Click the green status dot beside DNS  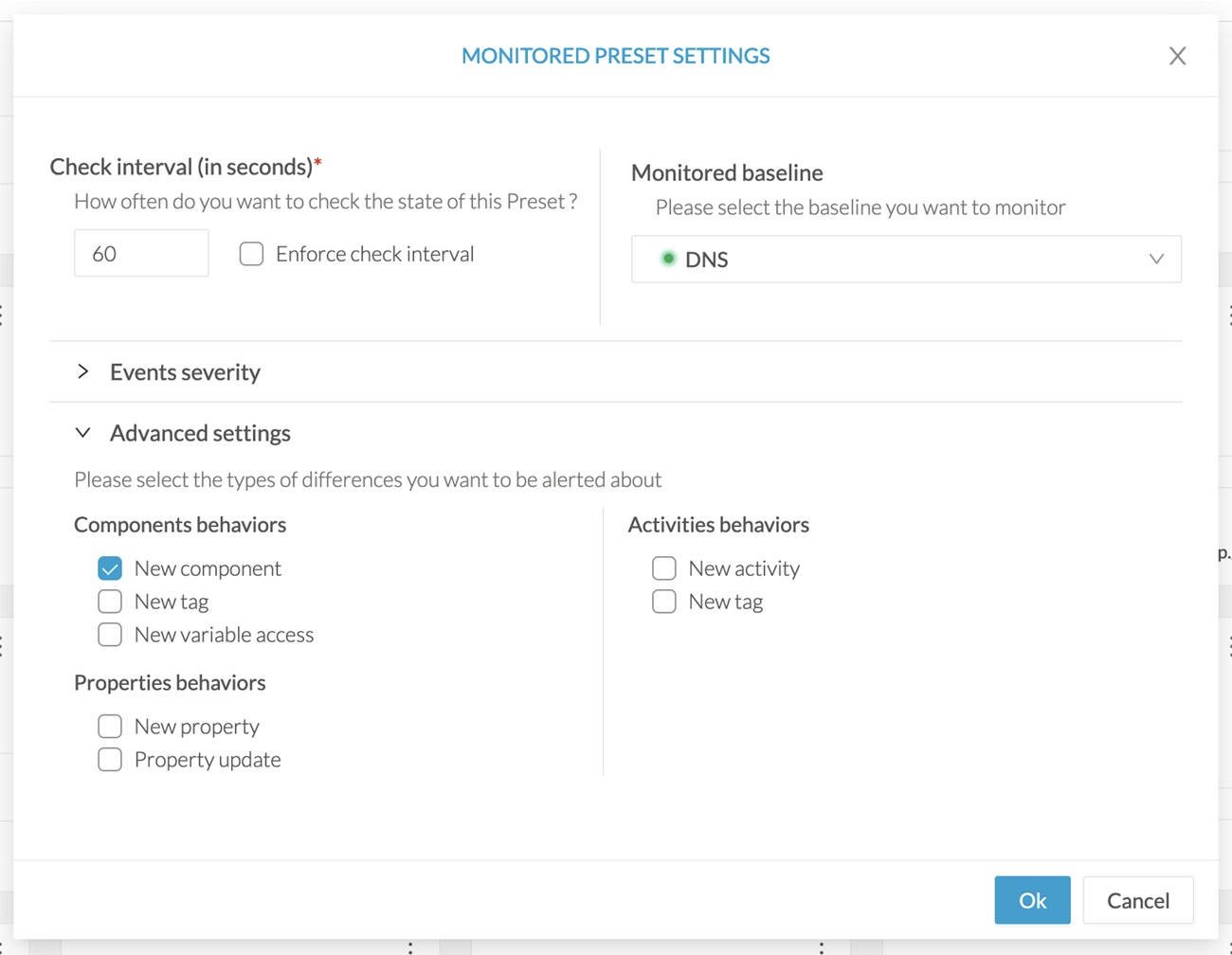[668, 258]
